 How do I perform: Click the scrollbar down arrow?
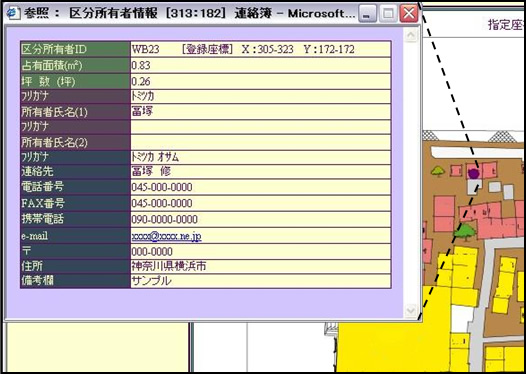point(411,311)
